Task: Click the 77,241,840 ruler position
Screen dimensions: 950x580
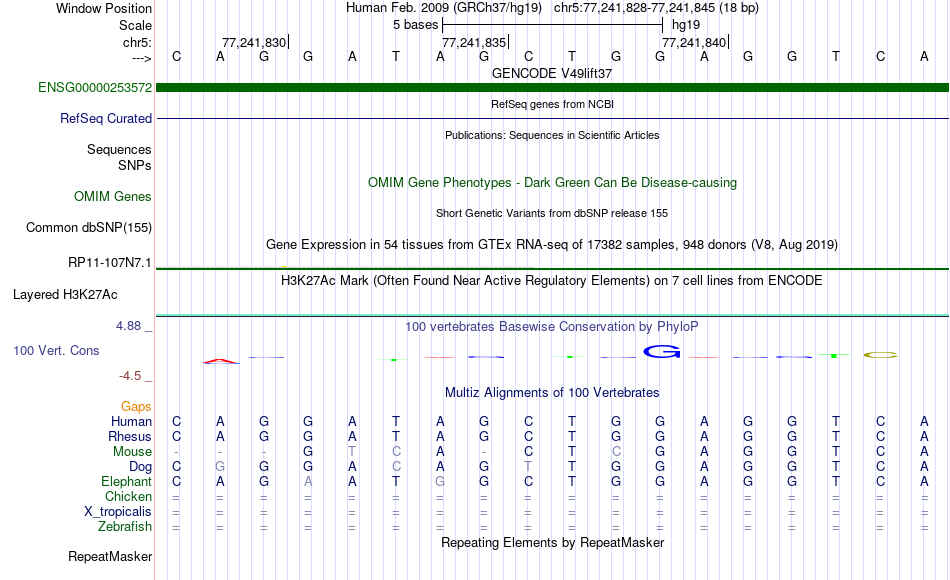Action: tap(694, 42)
